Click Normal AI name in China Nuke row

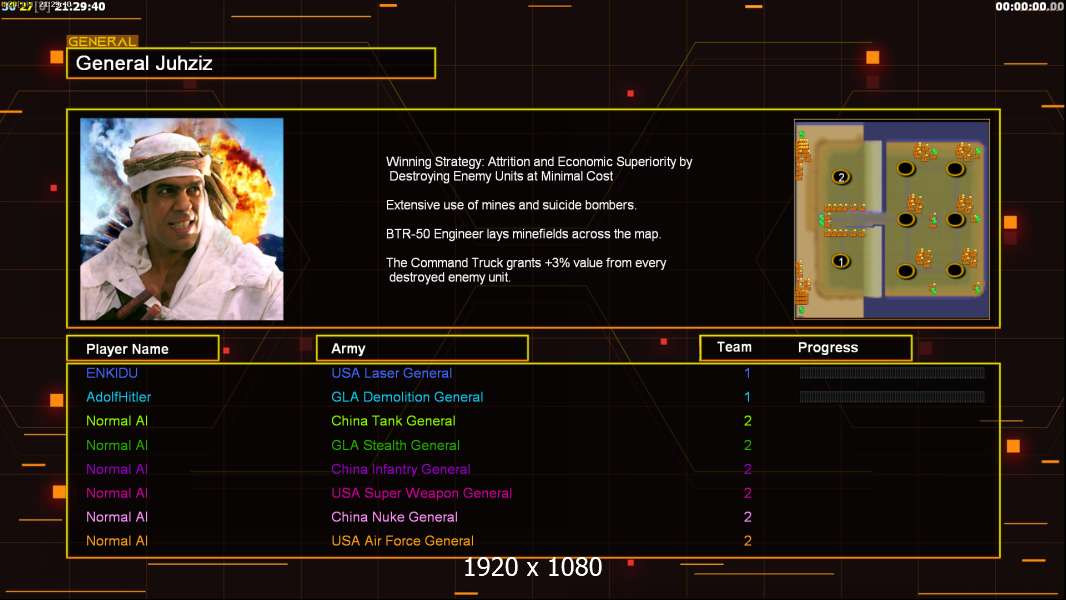click(x=117, y=517)
